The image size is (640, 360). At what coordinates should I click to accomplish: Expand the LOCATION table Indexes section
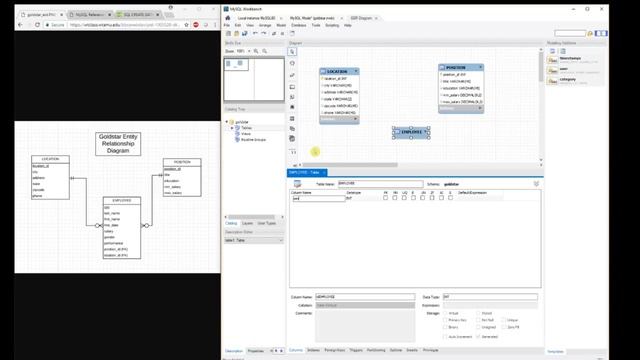[x=356, y=119]
